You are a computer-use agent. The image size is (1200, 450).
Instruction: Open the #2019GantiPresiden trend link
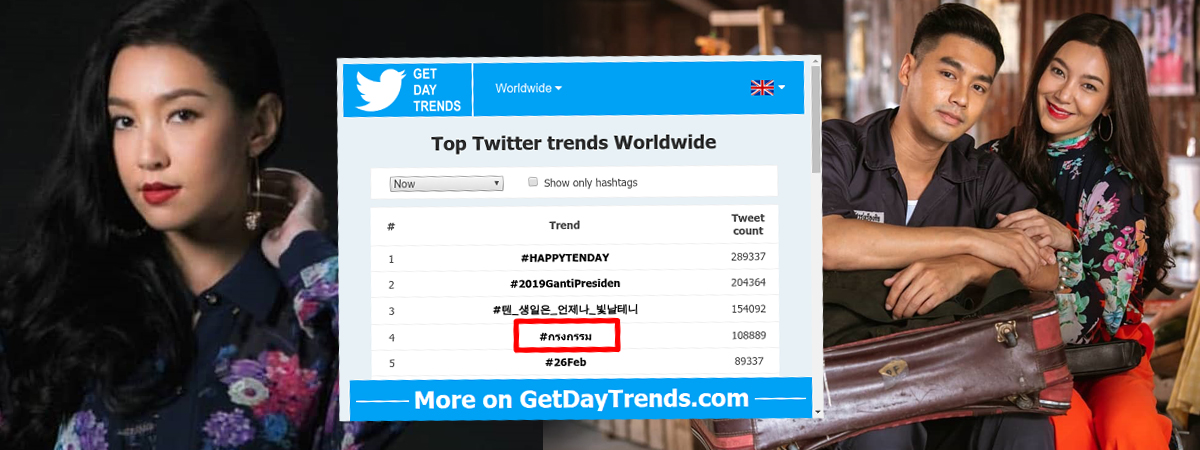(564, 284)
